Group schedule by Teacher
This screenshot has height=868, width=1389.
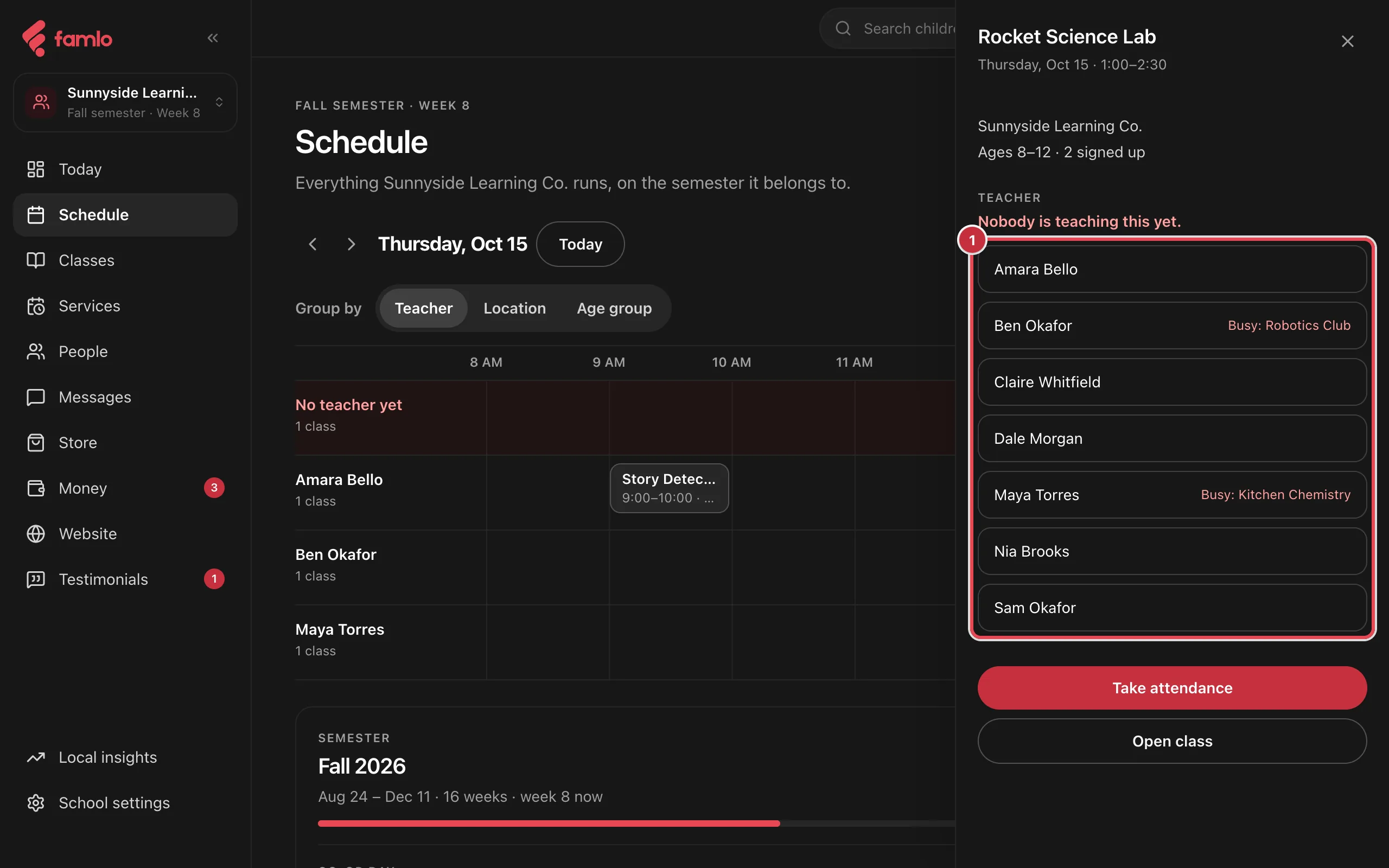(x=424, y=308)
